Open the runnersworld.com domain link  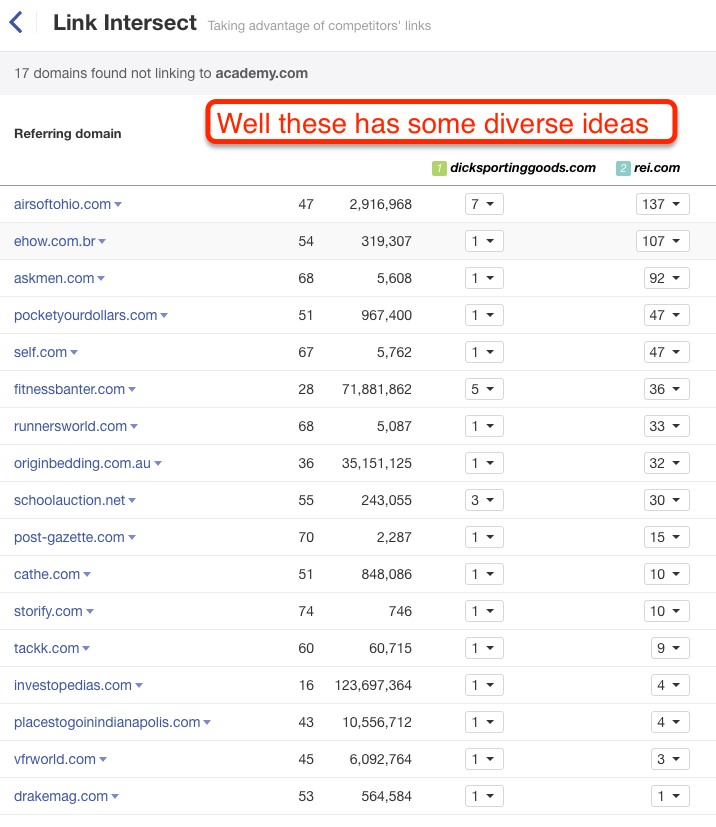point(70,426)
